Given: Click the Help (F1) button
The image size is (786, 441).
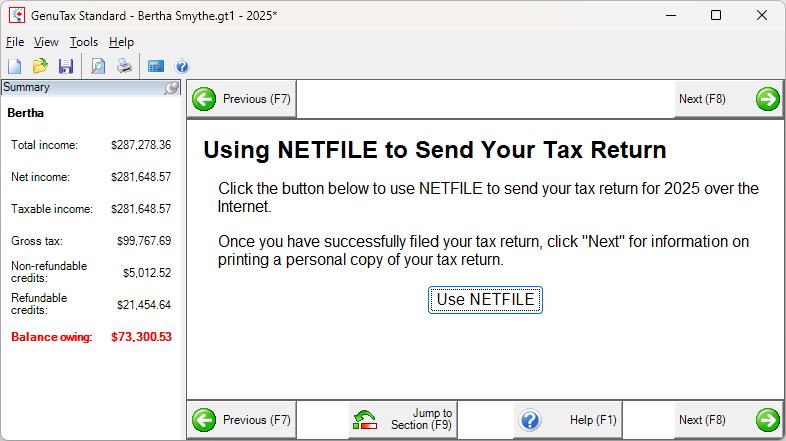Looking at the screenshot, I should 568,420.
